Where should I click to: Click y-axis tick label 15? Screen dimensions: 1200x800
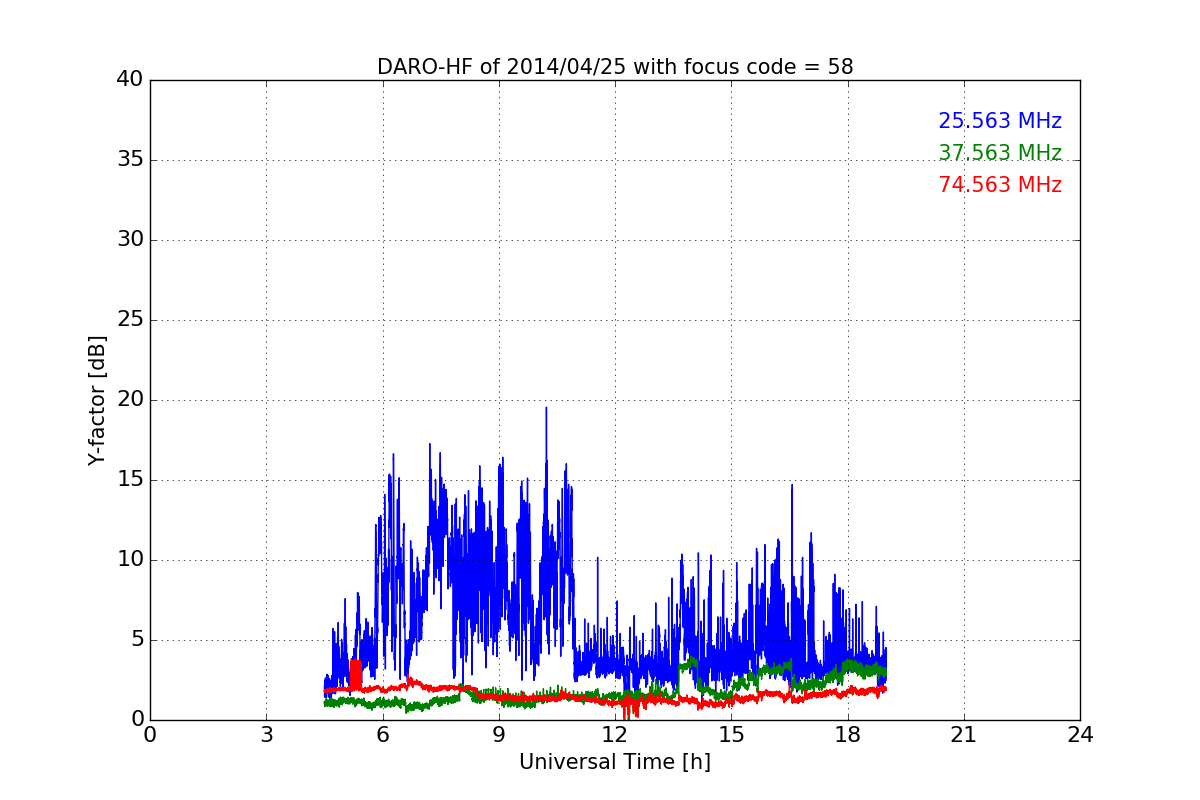[130, 480]
